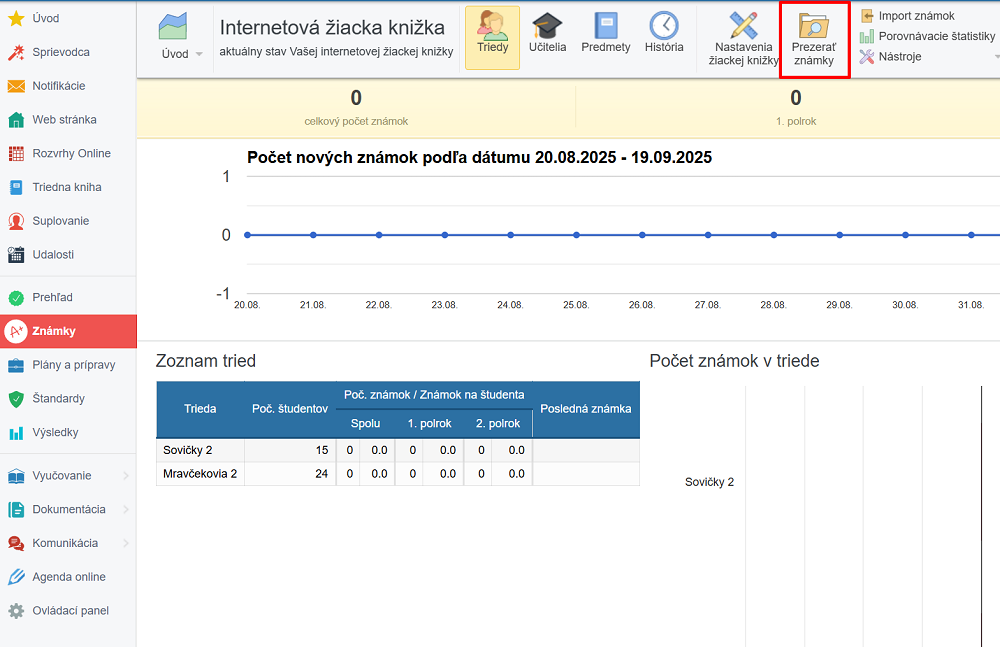Open the Triedy section in toolbar
This screenshot has height=647, width=1000.
coord(492,37)
